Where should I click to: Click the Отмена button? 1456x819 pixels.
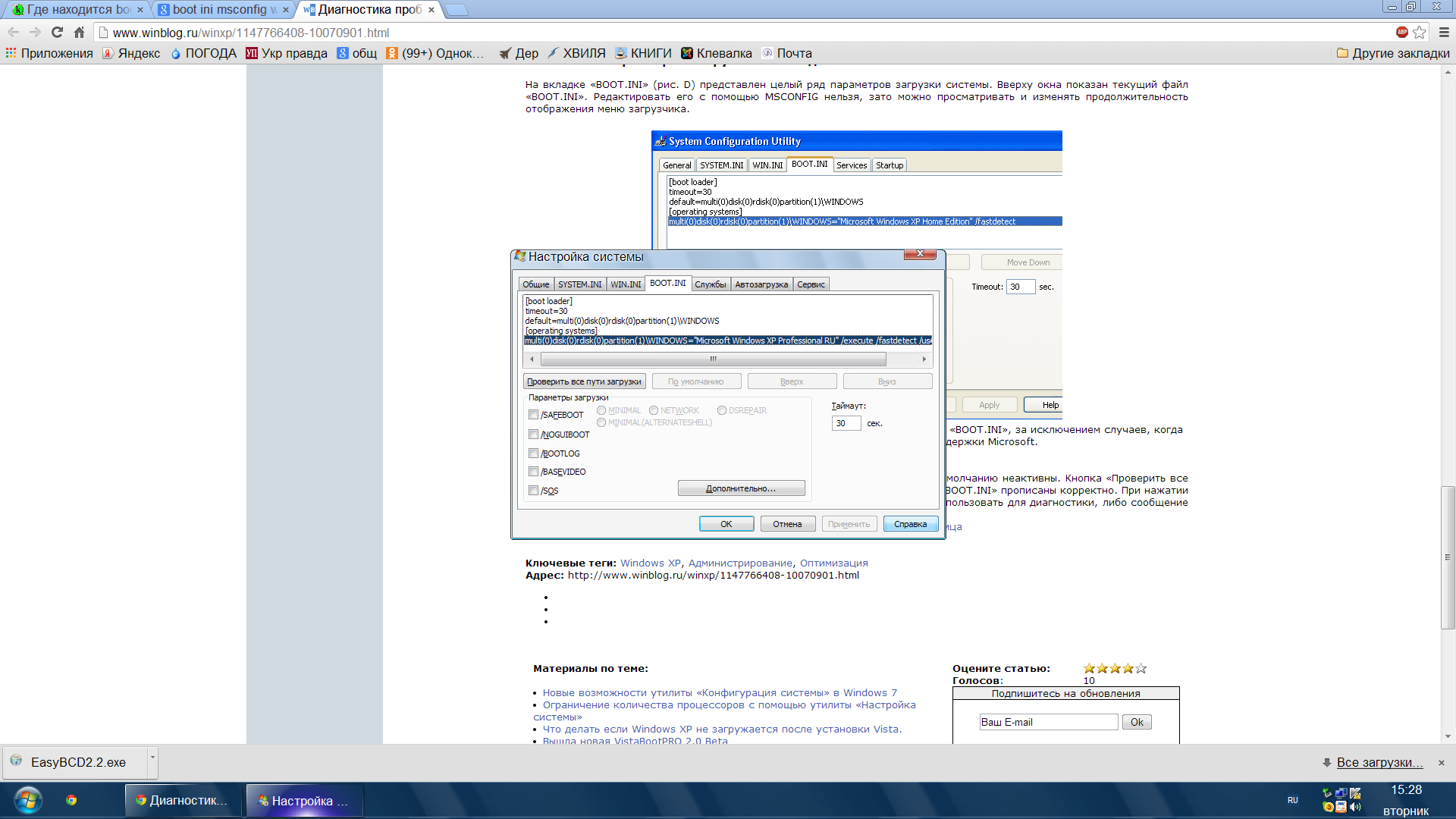click(787, 524)
